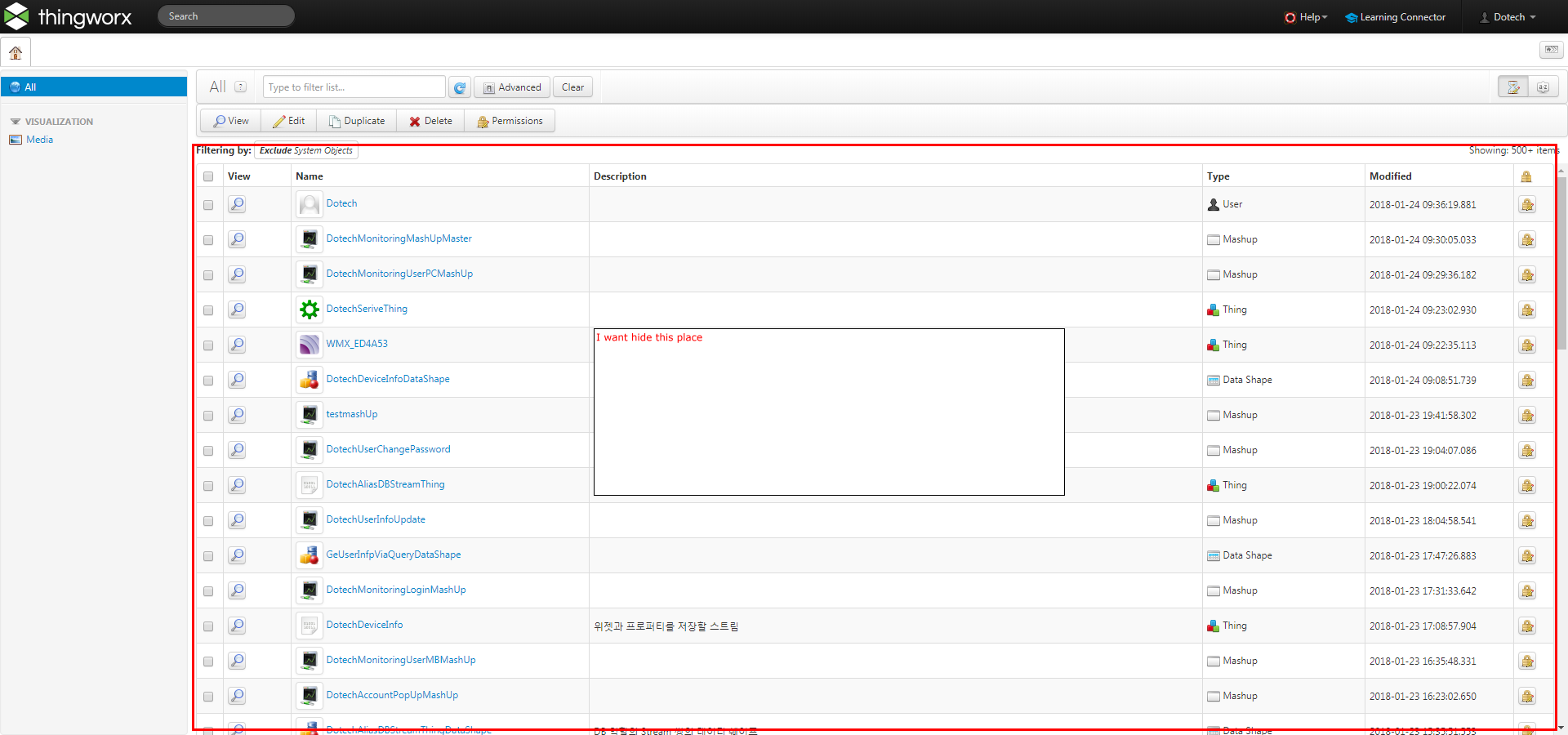Open the Learning Connector link
The height and width of the screenshot is (735, 1568).
pos(1396,17)
